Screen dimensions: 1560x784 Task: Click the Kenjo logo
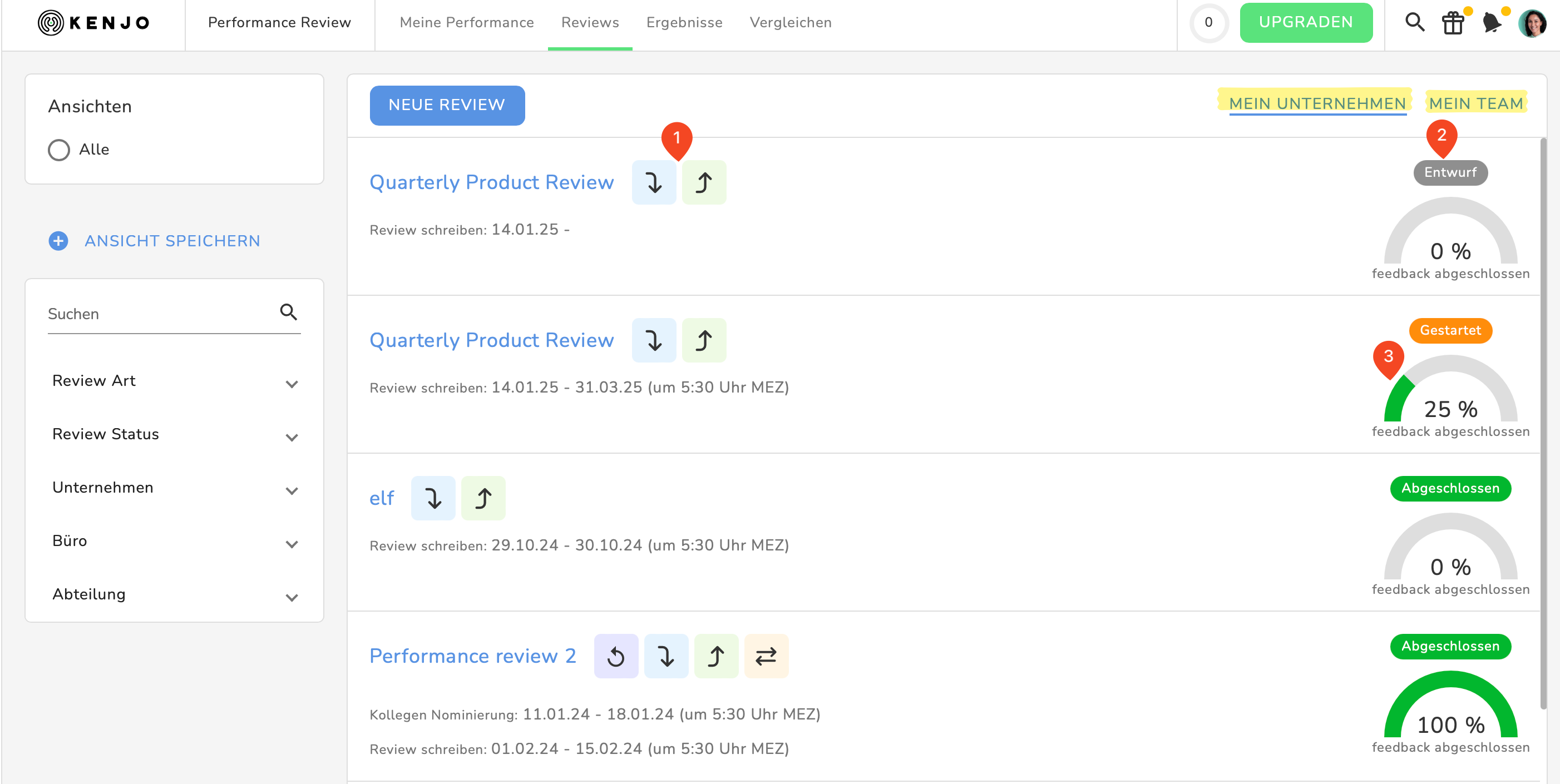94,23
